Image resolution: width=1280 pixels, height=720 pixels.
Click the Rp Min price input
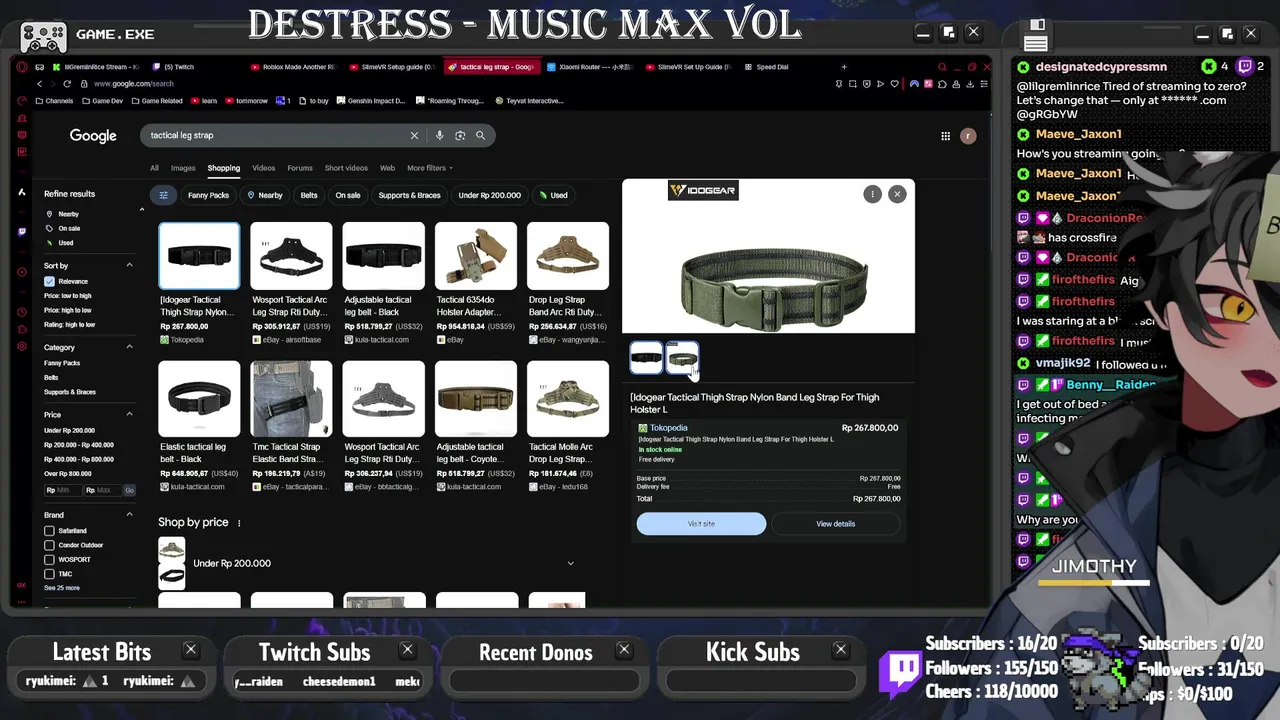pos(62,490)
